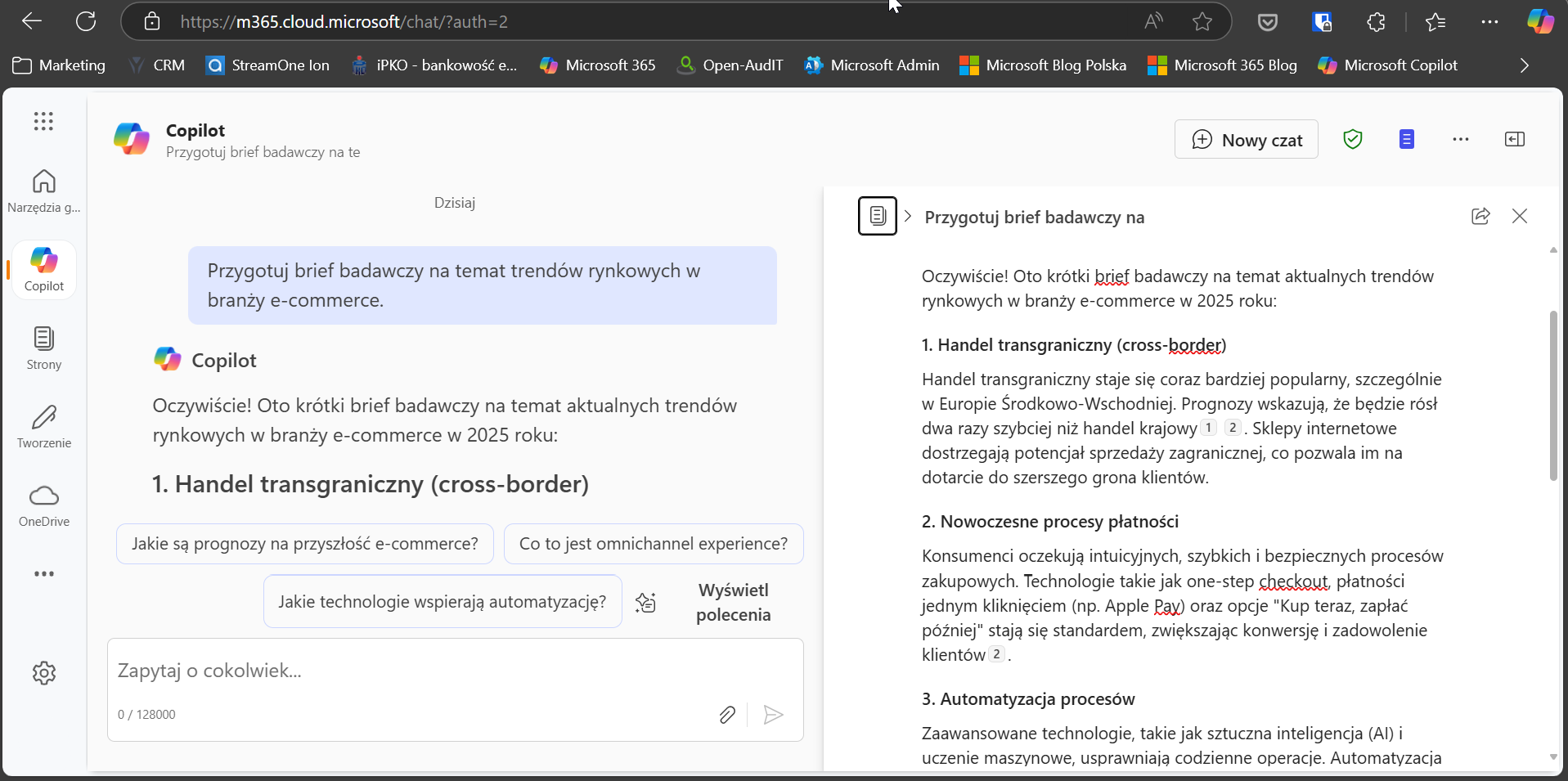The height and width of the screenshot is (781, 1568).
Task: Click the paperclip attach file icon
Action: [726, 715]
